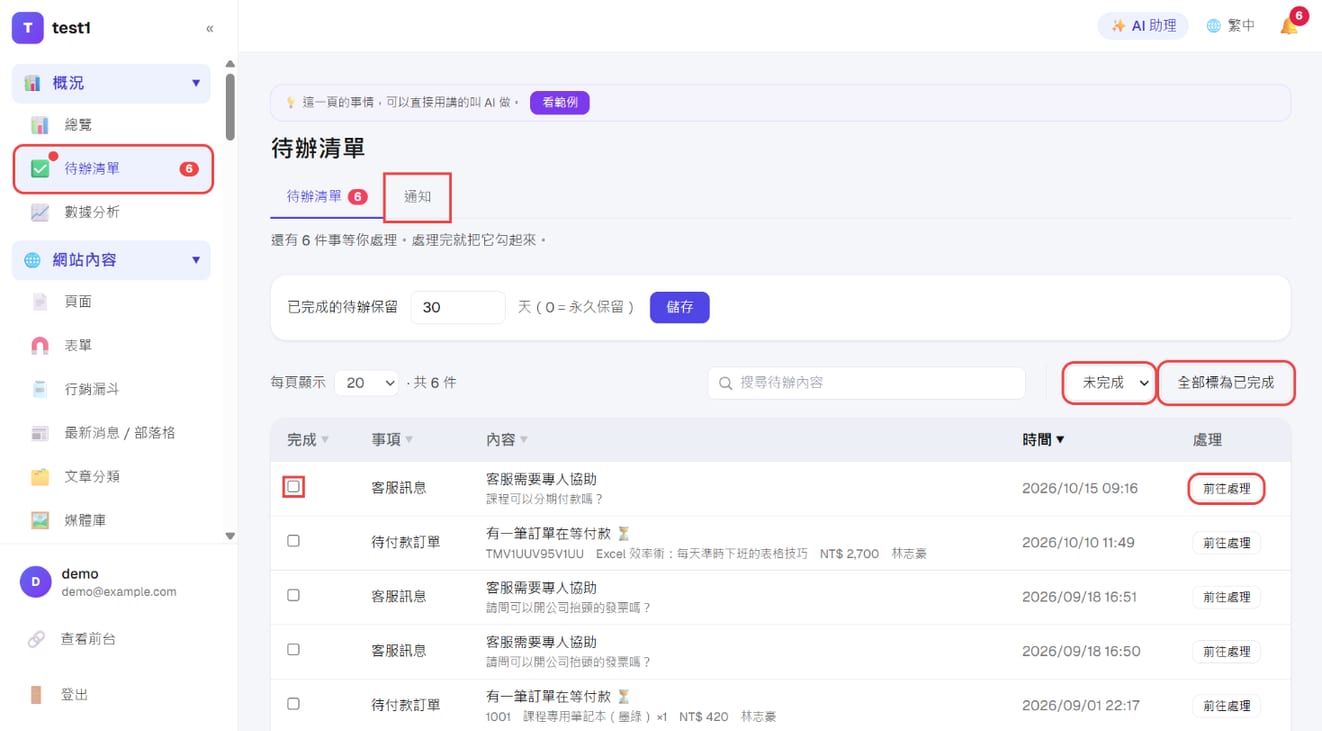1322x731 pixels.
Task: Click the 儲存 button
Action: click(x=680, y=307)
